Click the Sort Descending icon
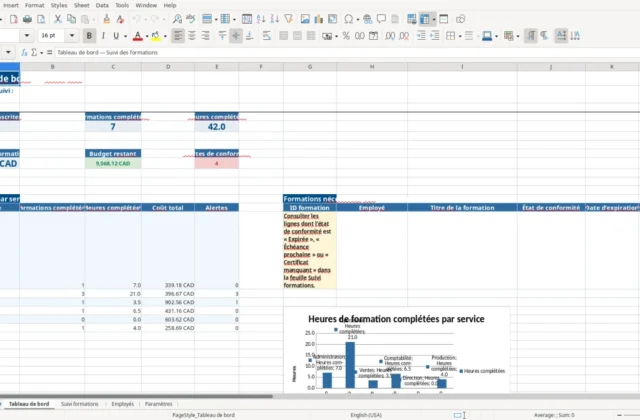640x420 pixels. (275, 19)
